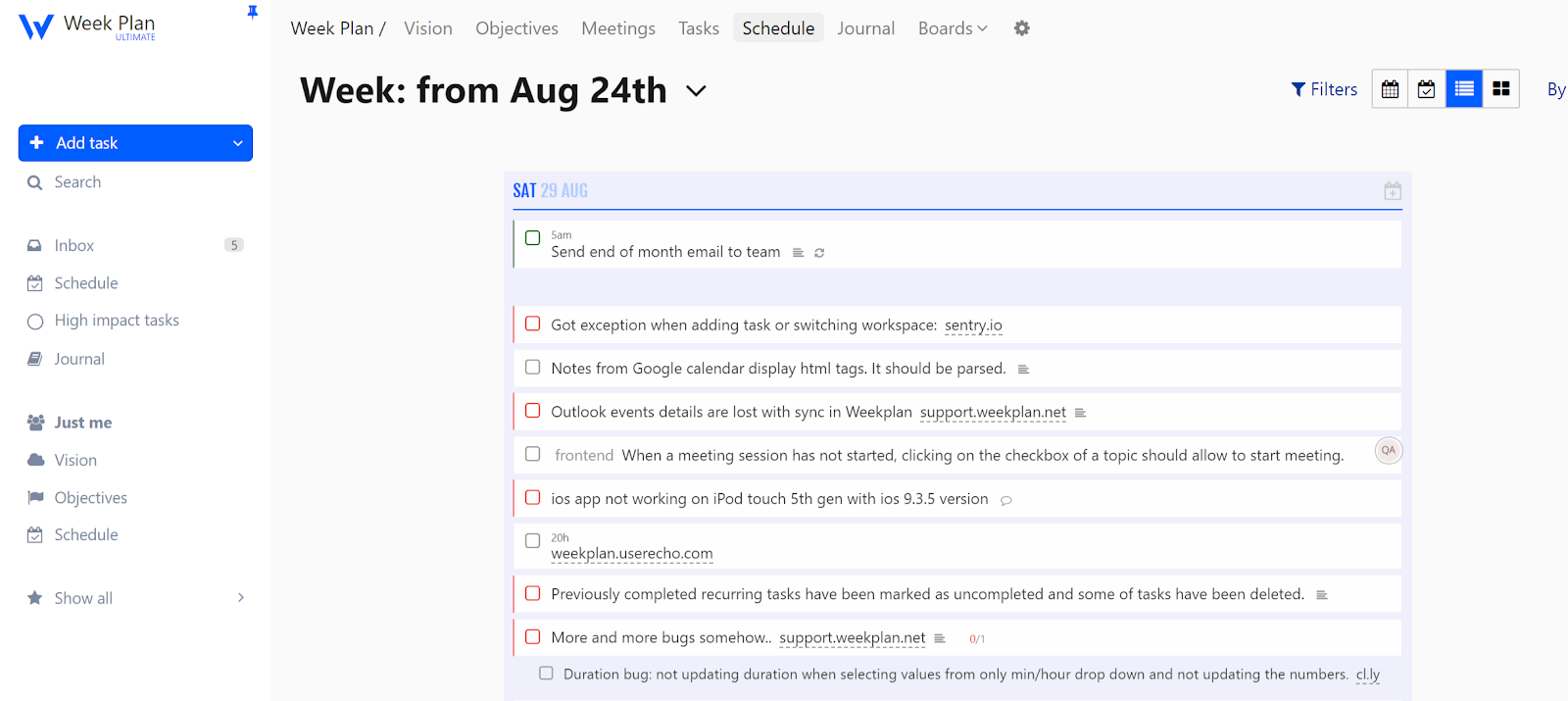Click the pin icon beside Week Plan logo
Viewport: 1568px width, 701px height.
pos(252,13)
